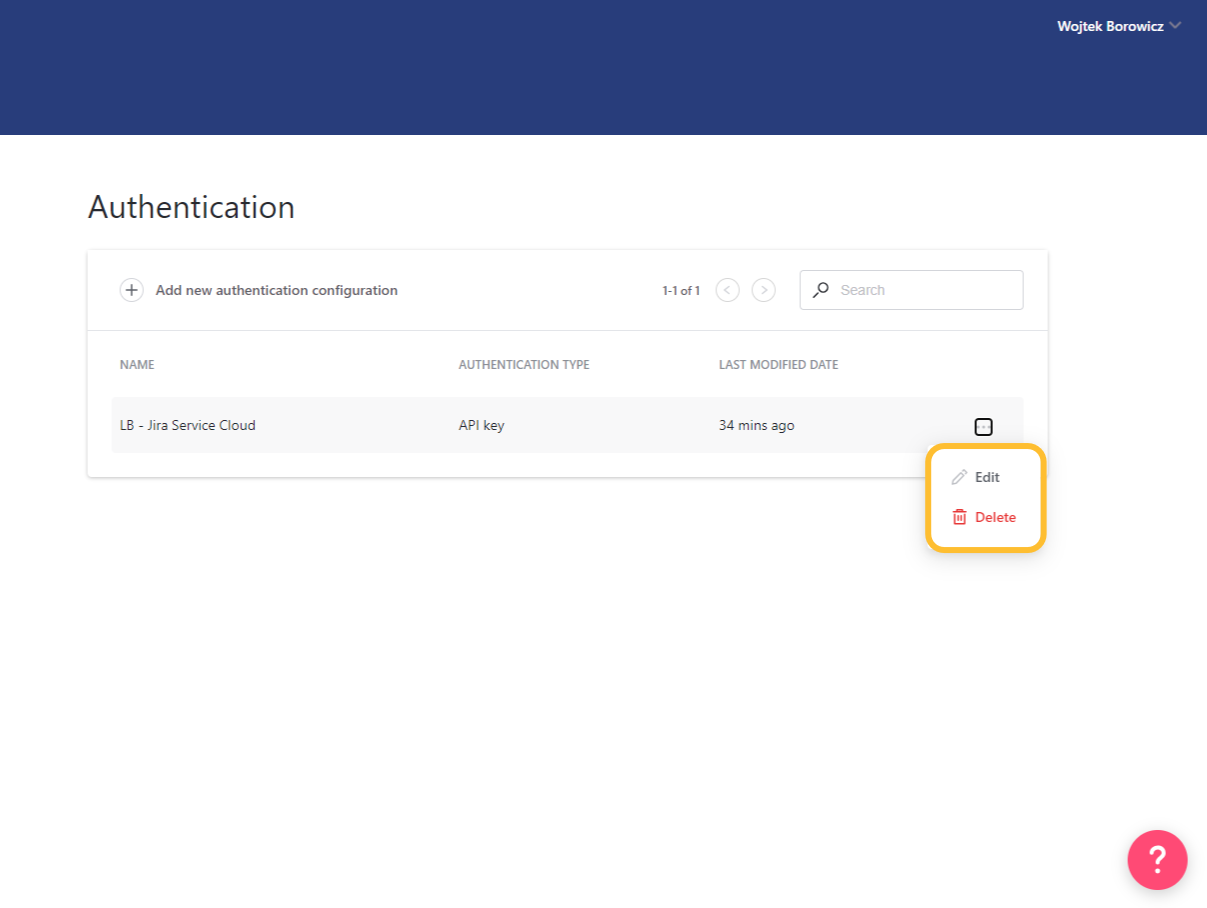Choose Delete from the context menu

click(994, 517)
